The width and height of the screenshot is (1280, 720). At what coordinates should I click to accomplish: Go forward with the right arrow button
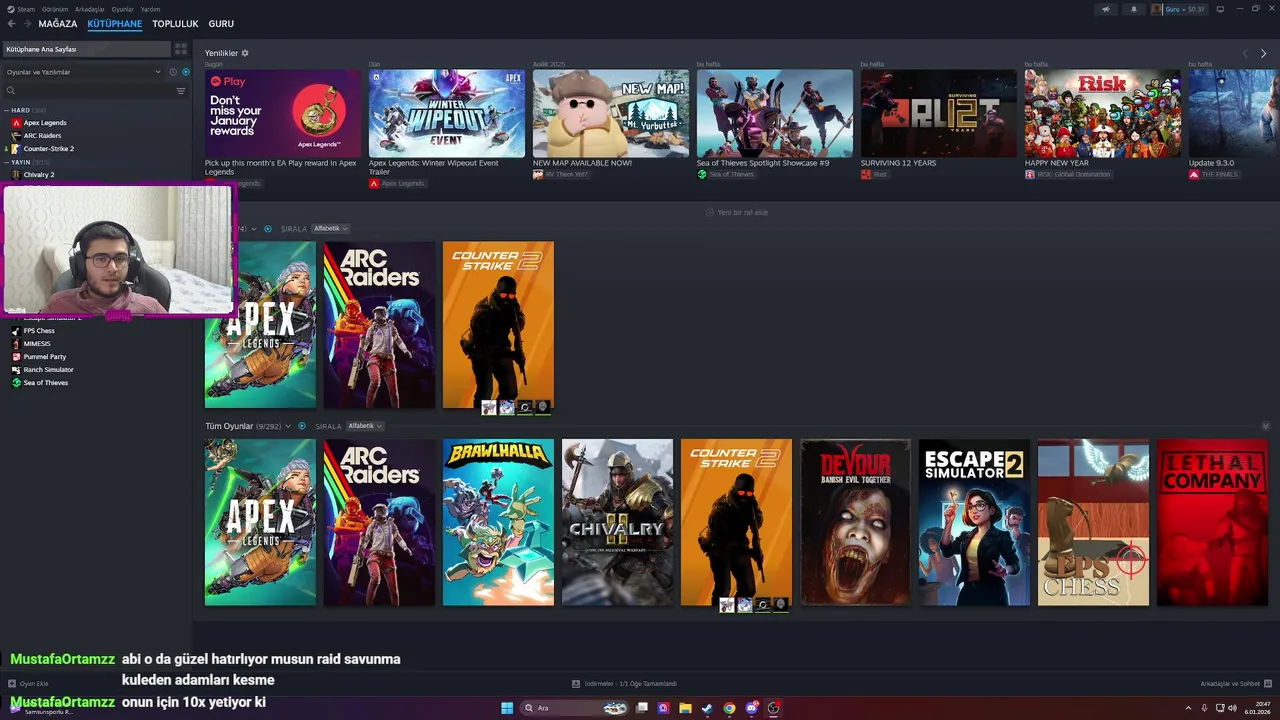(x=27, y=23)
